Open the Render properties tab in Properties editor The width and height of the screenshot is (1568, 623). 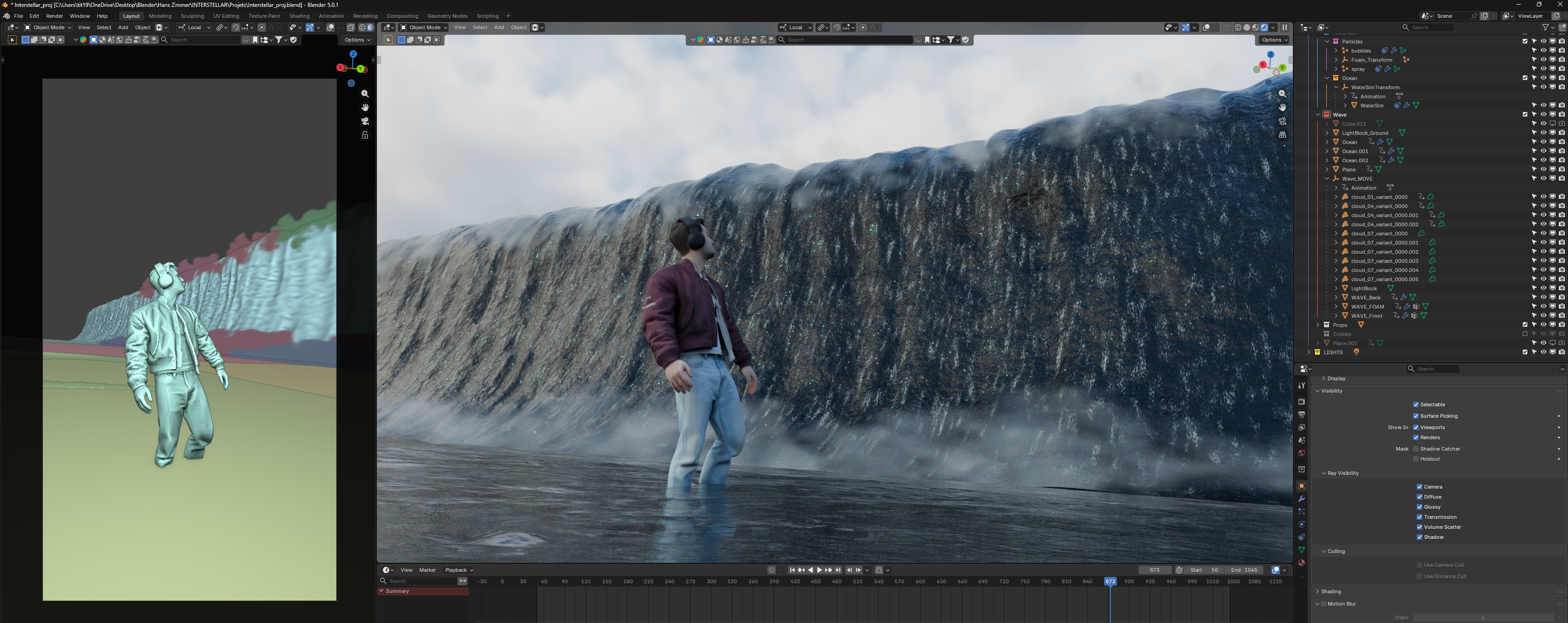[x=1301, y=401]
